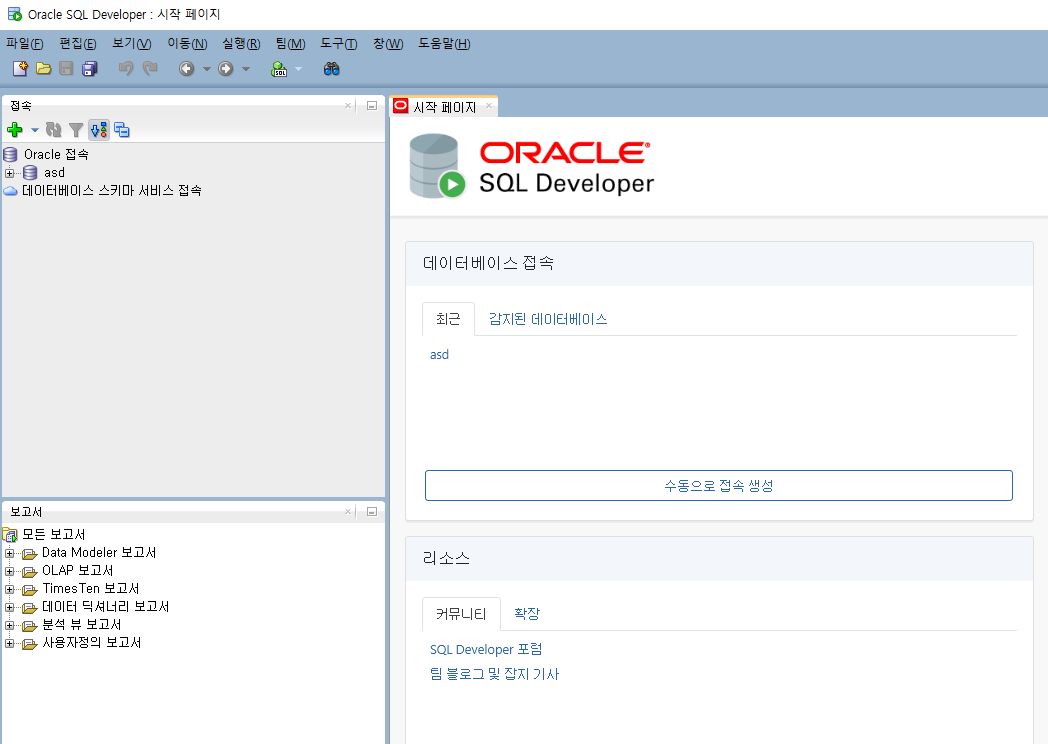Screen dimensions: 1048x744
Task: Open recent connection asd link
Action: (439, 355)
